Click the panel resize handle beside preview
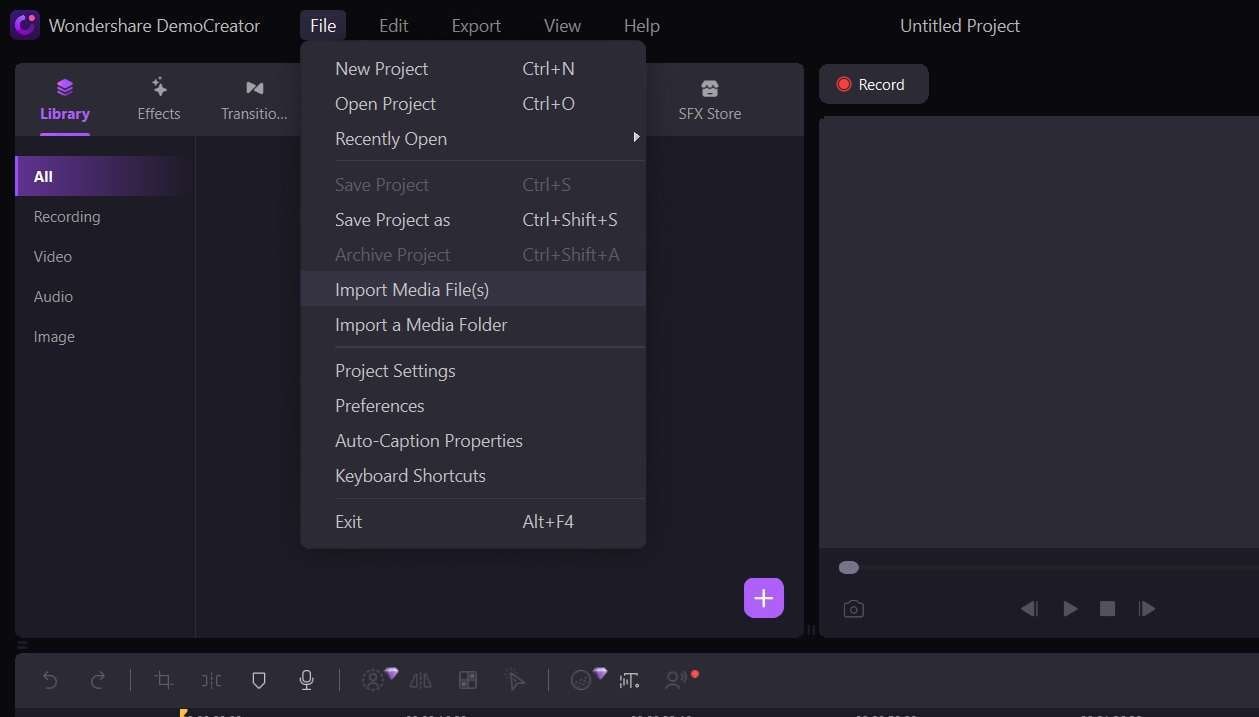Screen dimensions: 1259x717 click(x=811, y=630)
